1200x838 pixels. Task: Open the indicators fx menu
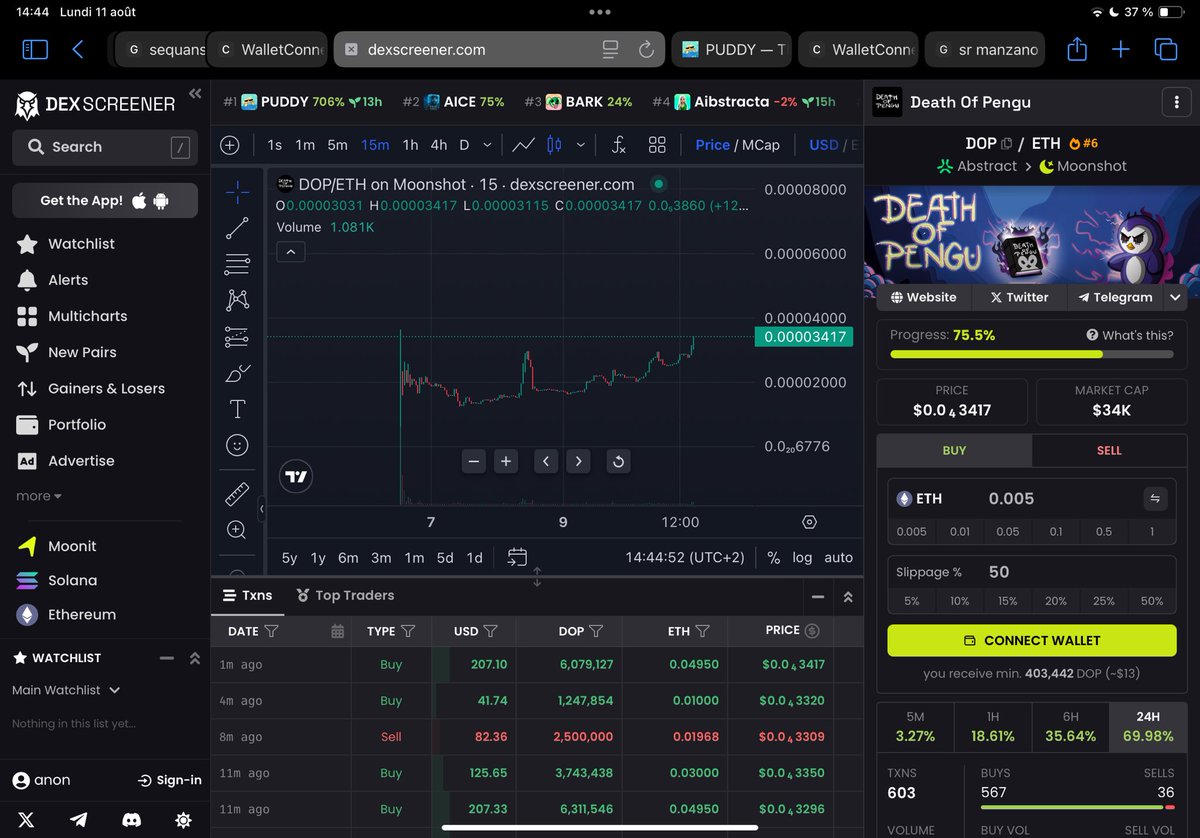pos(618,145)
